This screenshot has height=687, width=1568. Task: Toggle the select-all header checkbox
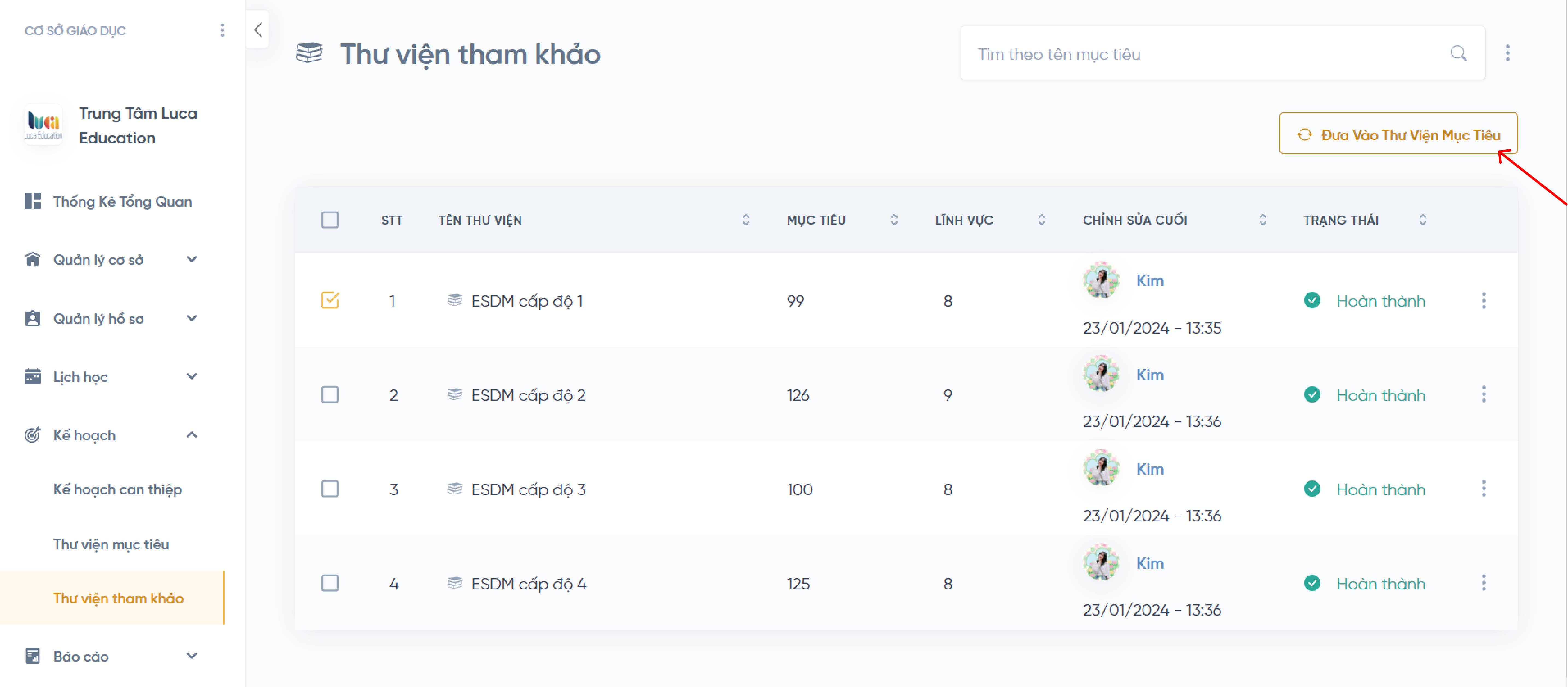pos(330,220)
